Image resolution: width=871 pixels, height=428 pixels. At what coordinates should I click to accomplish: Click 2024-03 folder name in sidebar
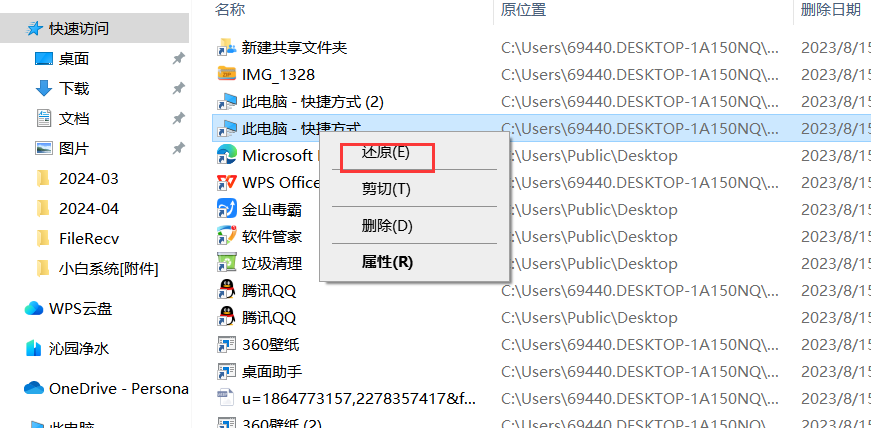88,178
